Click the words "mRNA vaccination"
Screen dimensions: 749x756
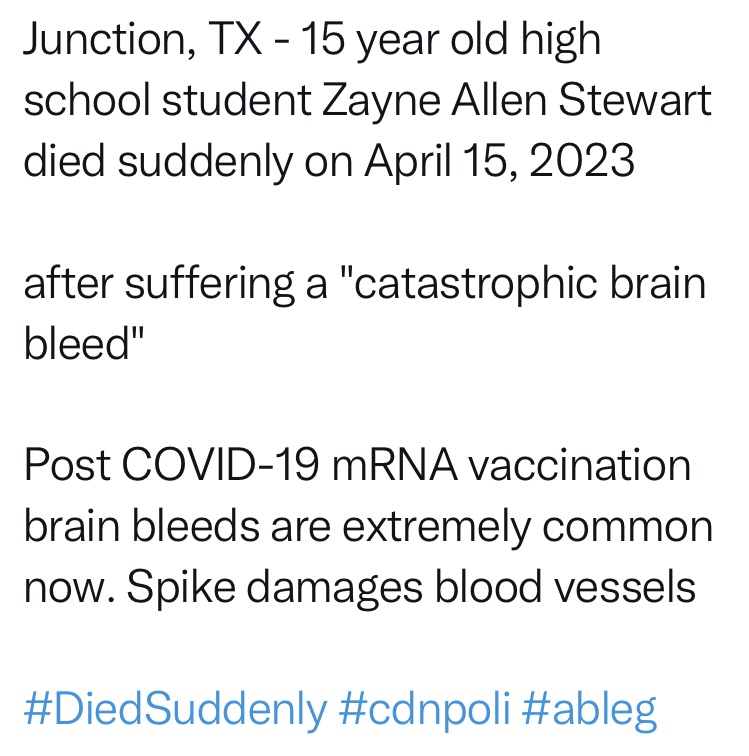coord(511,465)
